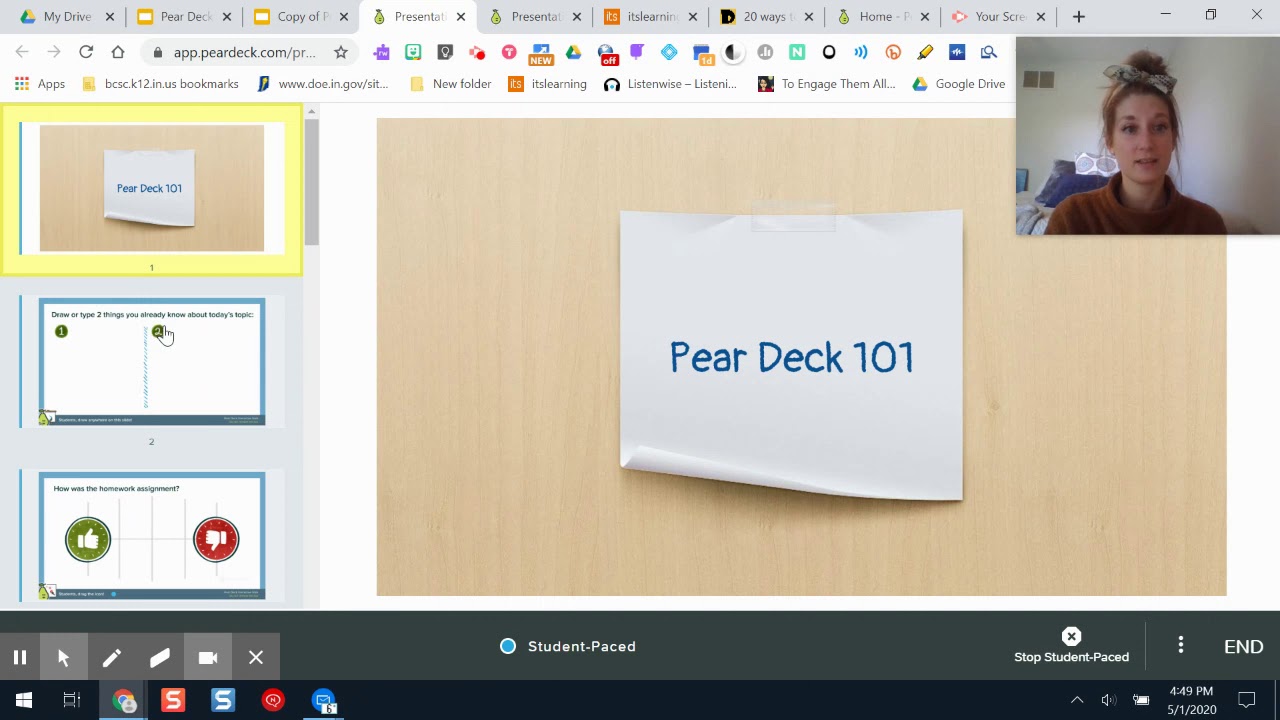Viewport: 1280px width, 720px height.
Task: Open the extension marked off
Action: 606,54
